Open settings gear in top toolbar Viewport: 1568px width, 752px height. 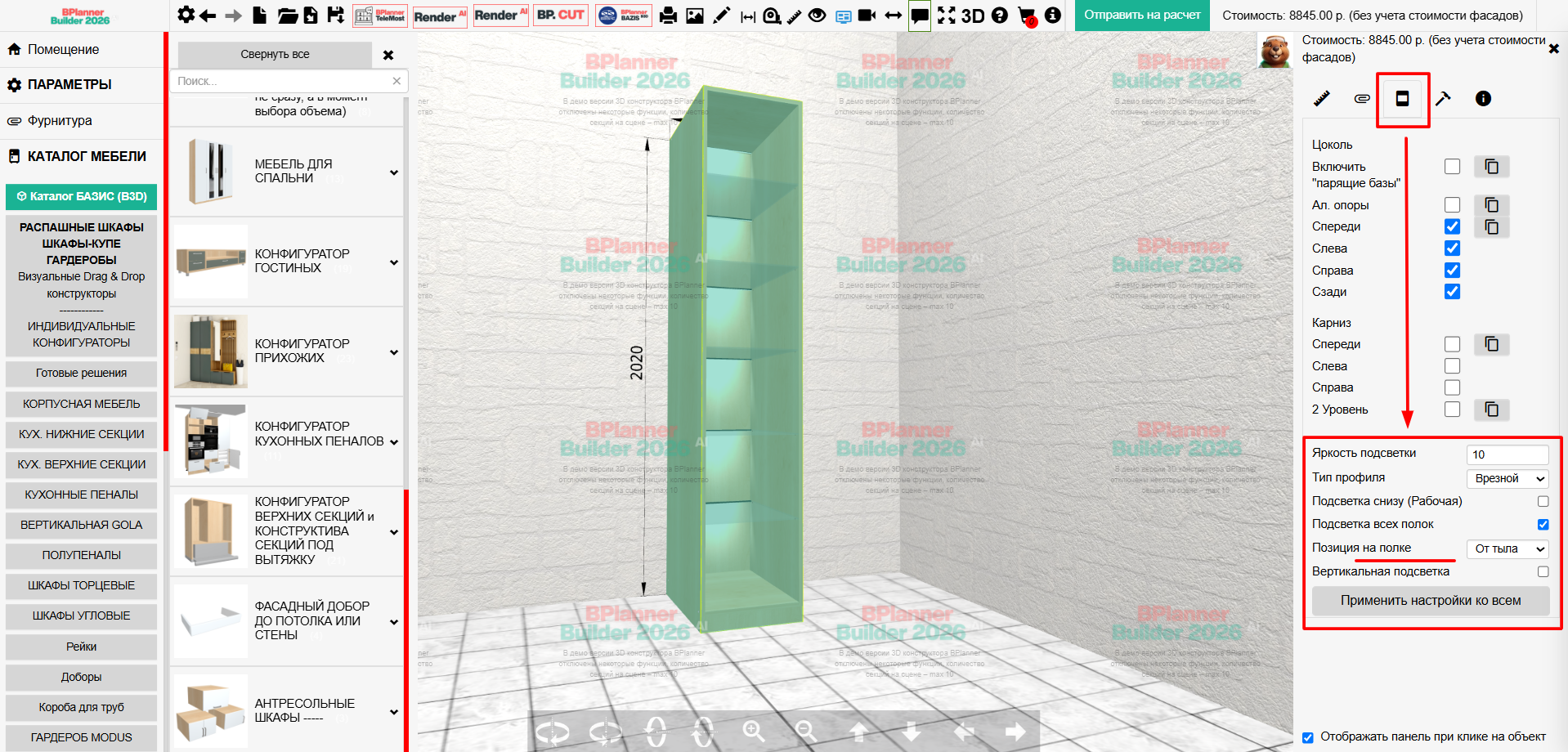pos(186,15)
